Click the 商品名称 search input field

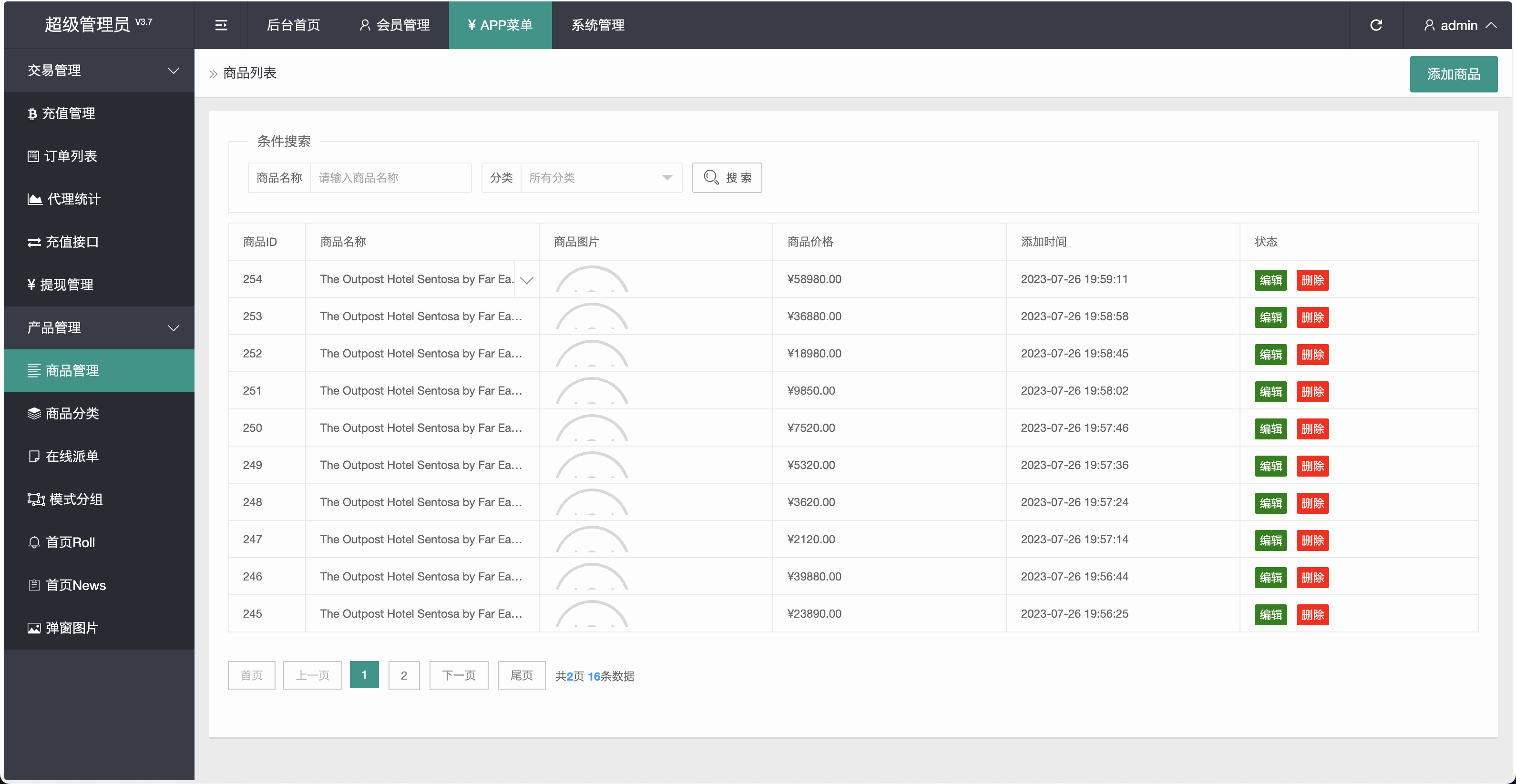coord(390,178)
